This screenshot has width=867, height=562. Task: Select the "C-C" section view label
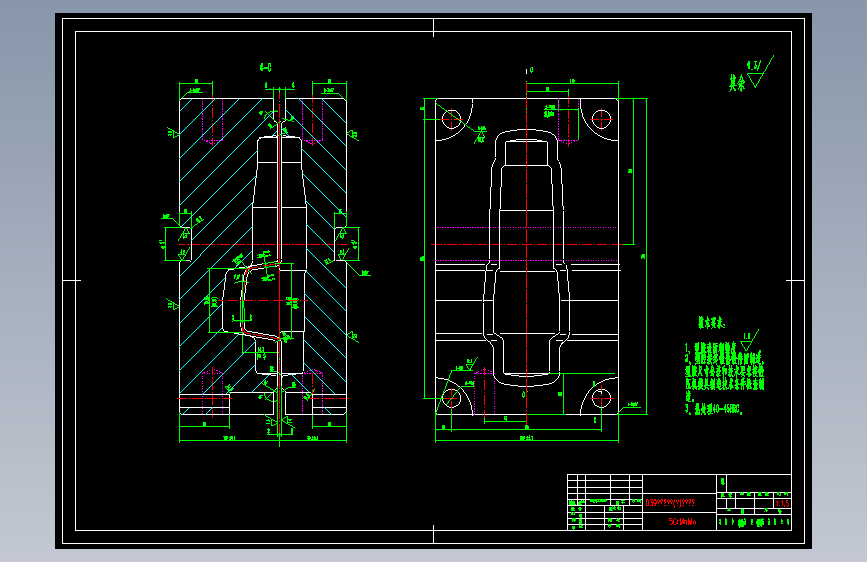265,67
